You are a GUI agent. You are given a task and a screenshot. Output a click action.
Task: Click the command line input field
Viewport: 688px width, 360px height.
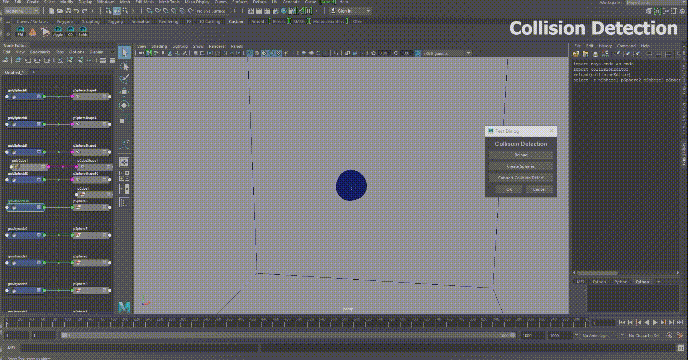tap(140, 348)
